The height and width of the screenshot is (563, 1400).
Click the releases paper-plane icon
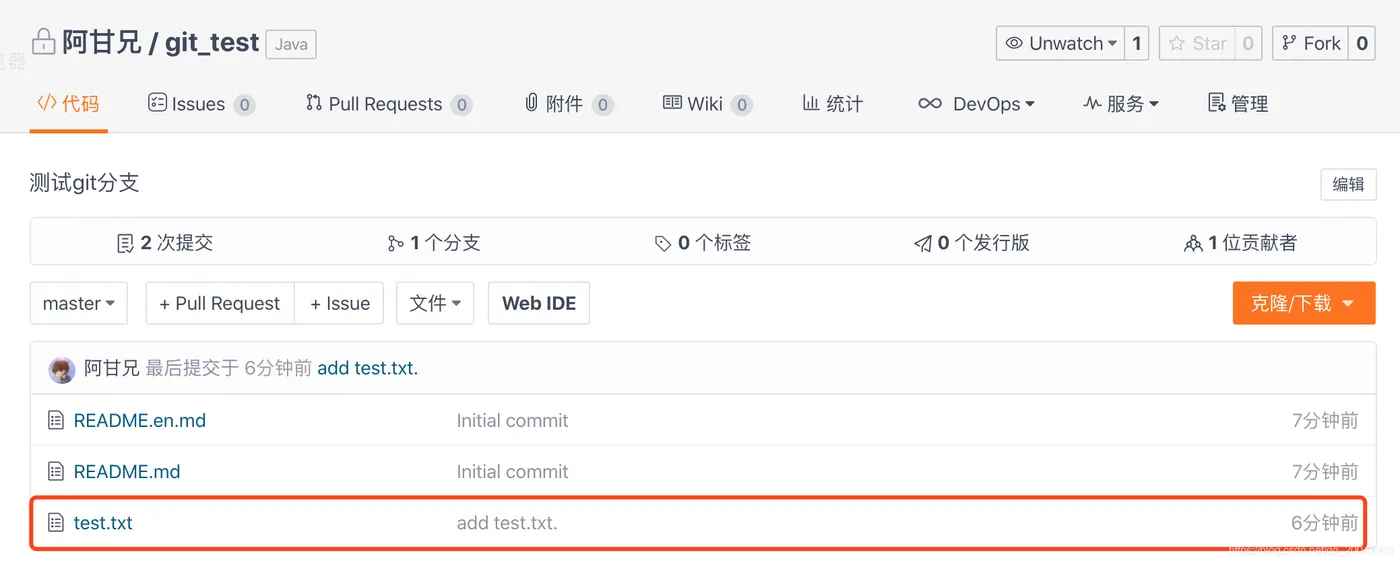tap(922, 243)
